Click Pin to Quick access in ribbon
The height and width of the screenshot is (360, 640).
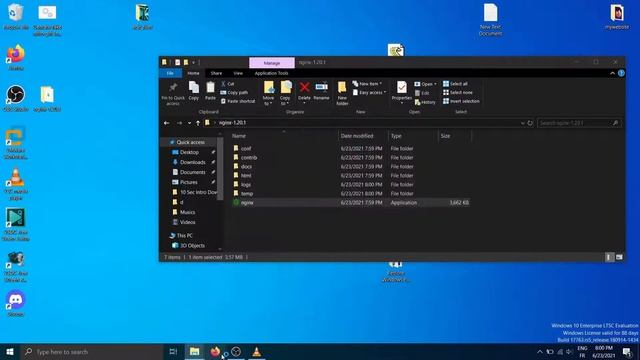pos(173,94)
